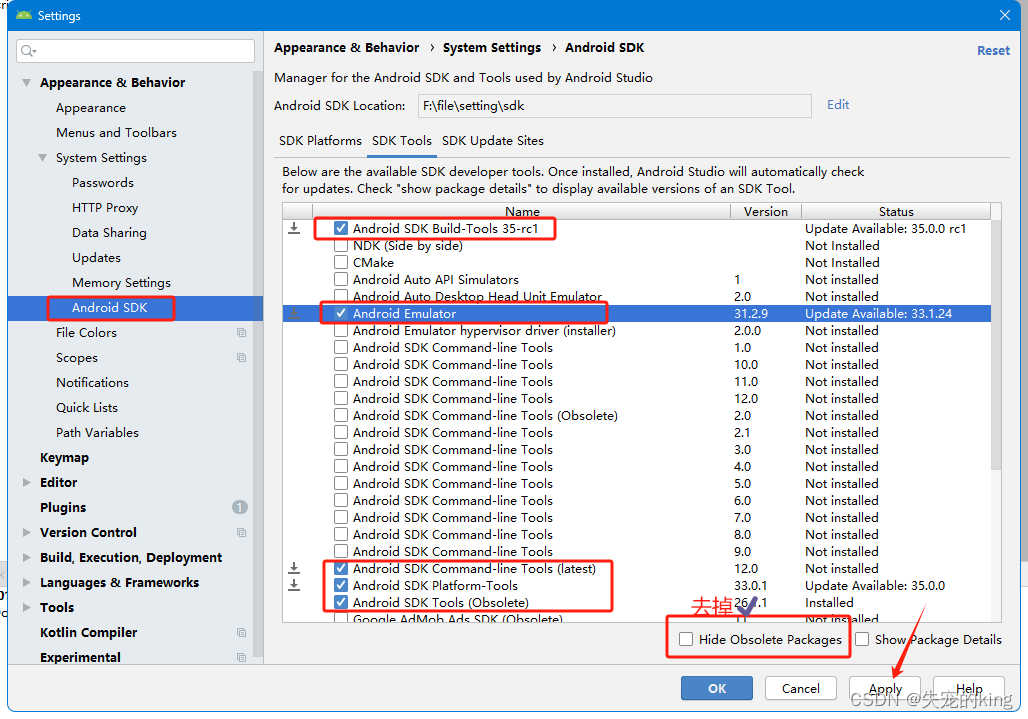Collapse the System Settings subtree

(x=43, y=158)
